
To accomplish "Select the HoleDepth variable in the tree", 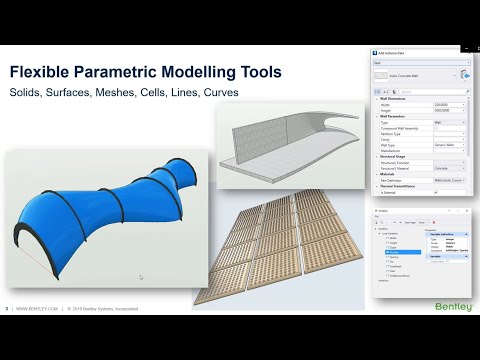I will tap(394, 266).
